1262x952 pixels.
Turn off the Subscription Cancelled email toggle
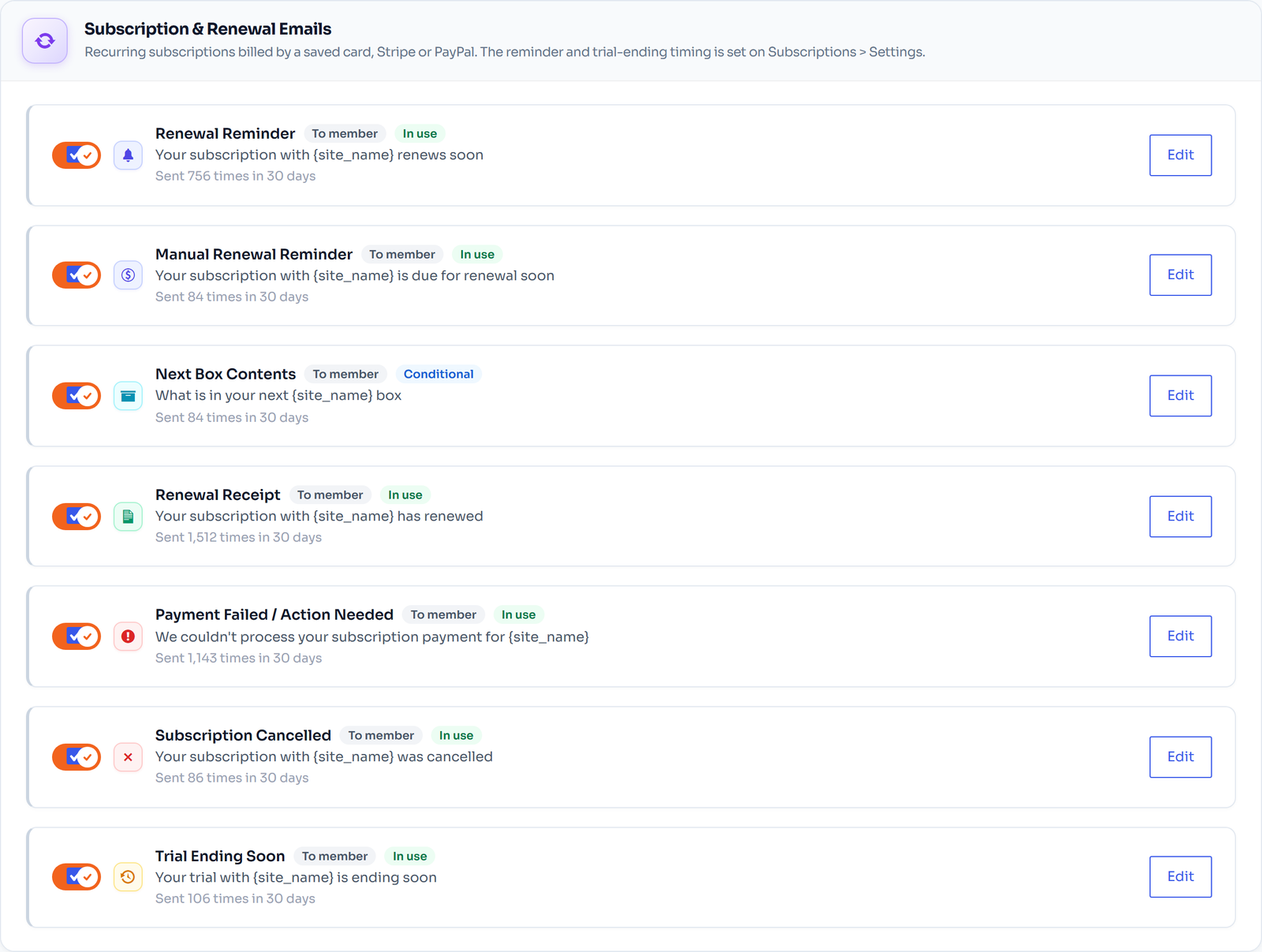tap(77, 757)
